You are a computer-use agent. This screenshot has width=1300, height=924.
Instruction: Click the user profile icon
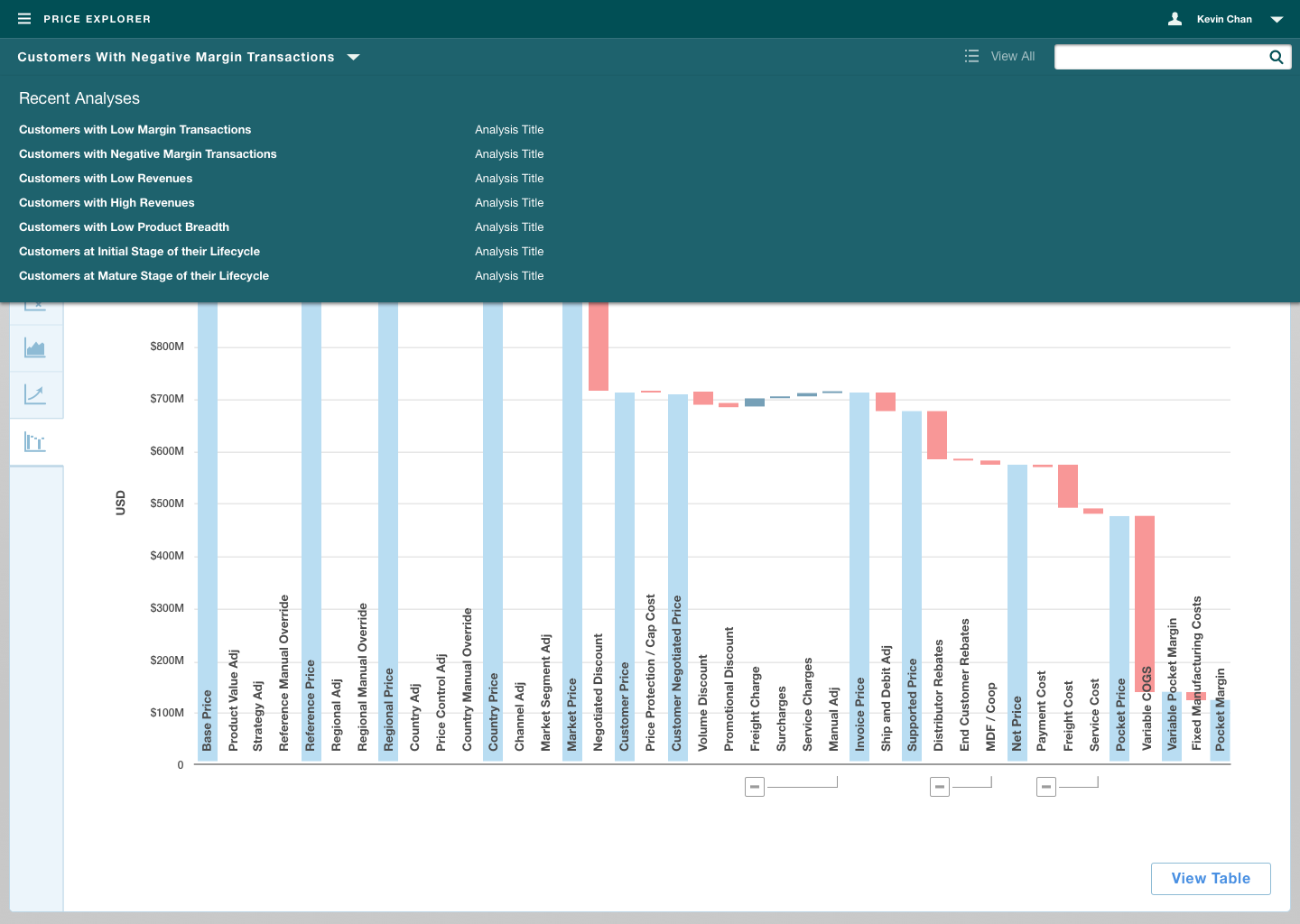[1175, 19]
